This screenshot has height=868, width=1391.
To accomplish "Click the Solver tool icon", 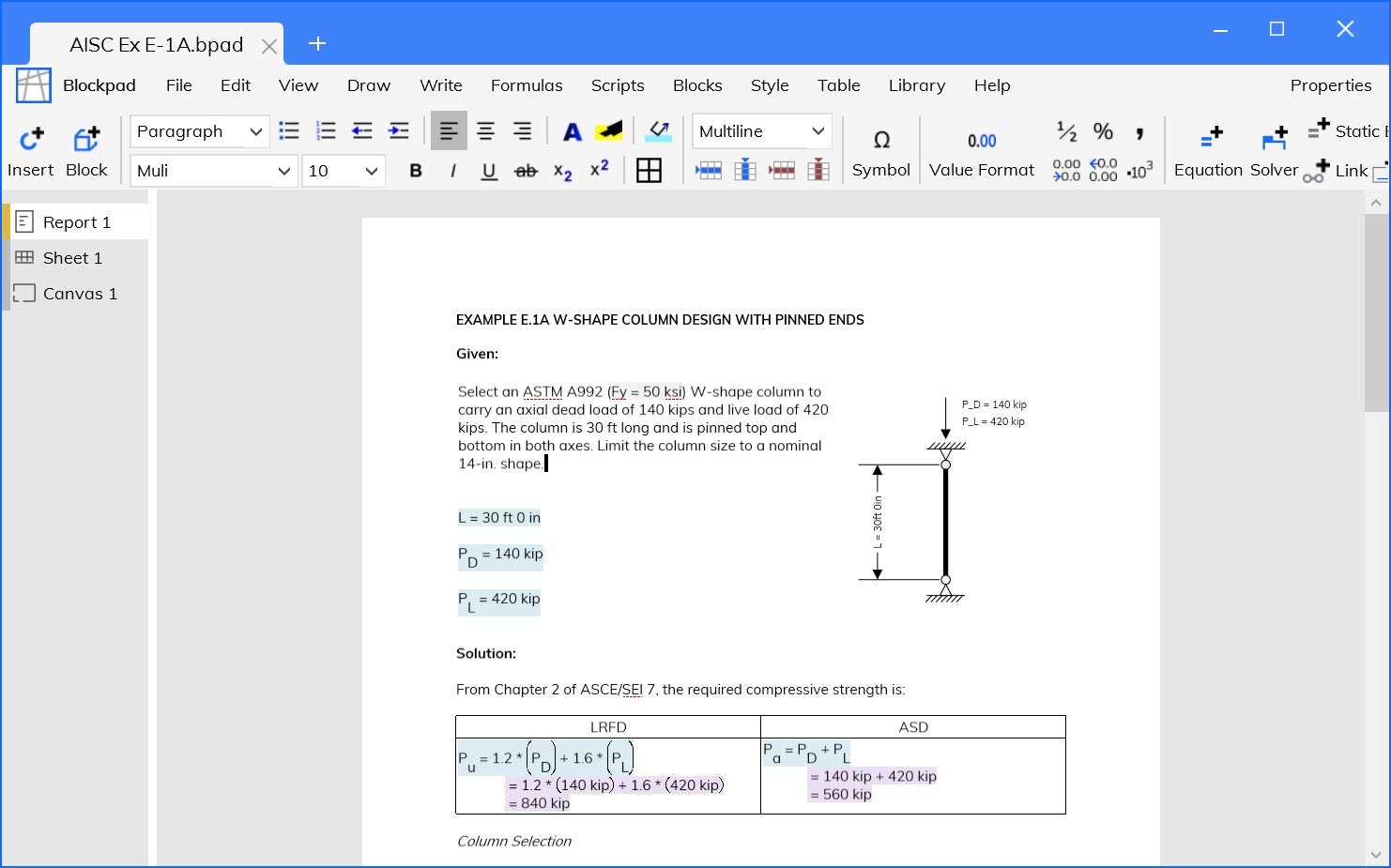I will pyautogui.click(x=1274, y=139).
